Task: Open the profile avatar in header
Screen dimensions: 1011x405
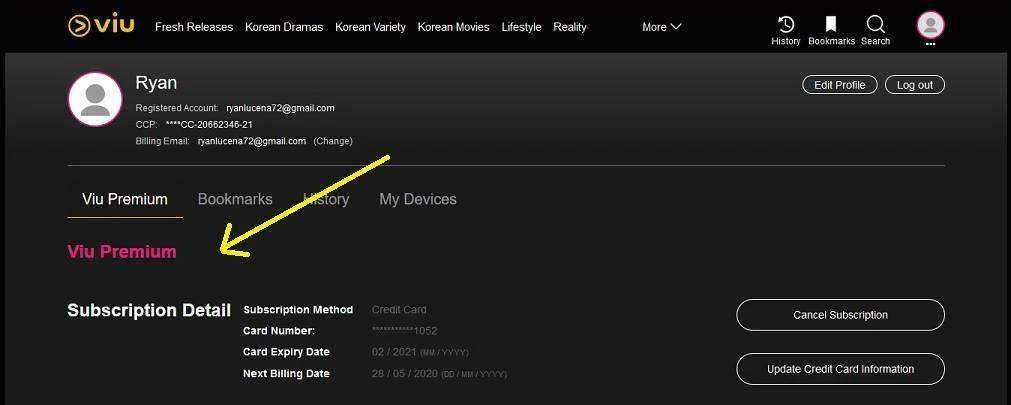Action: click(x=930, y=25)
